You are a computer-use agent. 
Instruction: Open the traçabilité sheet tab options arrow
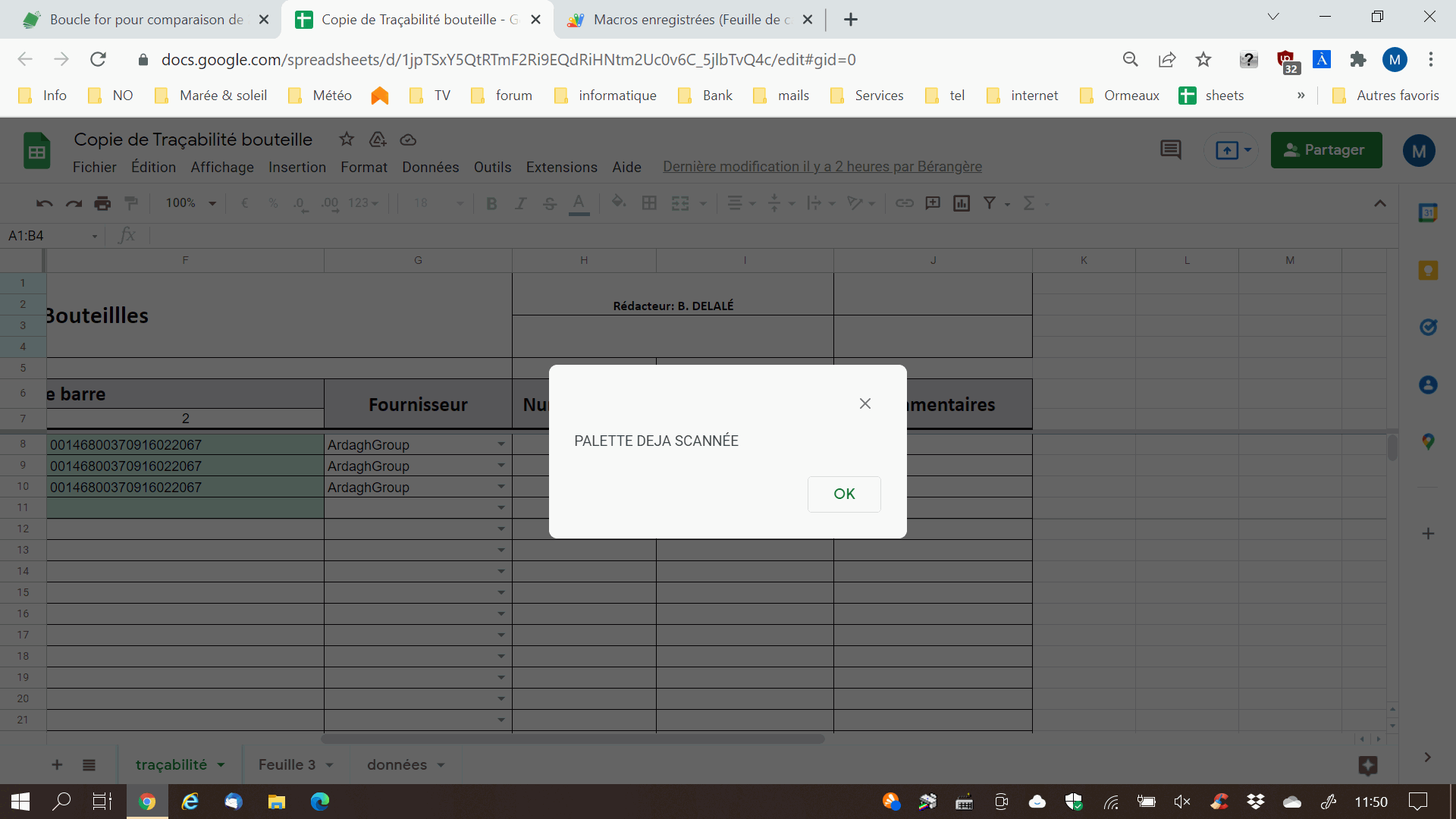pos(221,765)
